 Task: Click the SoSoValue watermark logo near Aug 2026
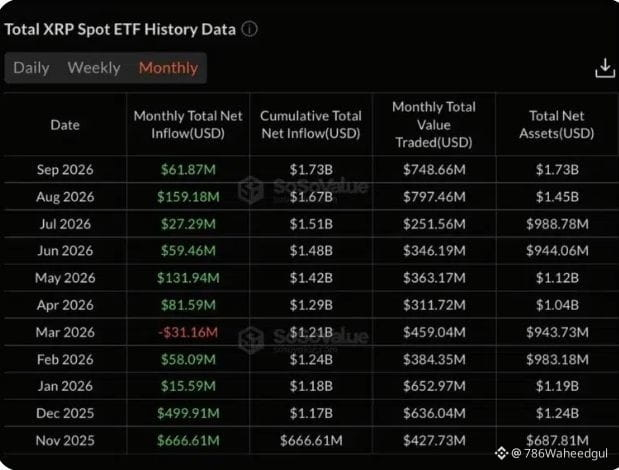pyautogui.click(x=251, y=189)
